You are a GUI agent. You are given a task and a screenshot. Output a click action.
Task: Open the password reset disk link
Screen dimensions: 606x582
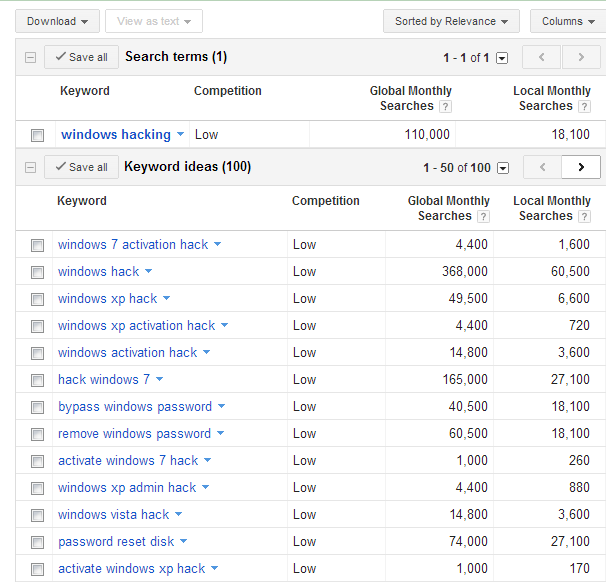click(x=116, y=541)
